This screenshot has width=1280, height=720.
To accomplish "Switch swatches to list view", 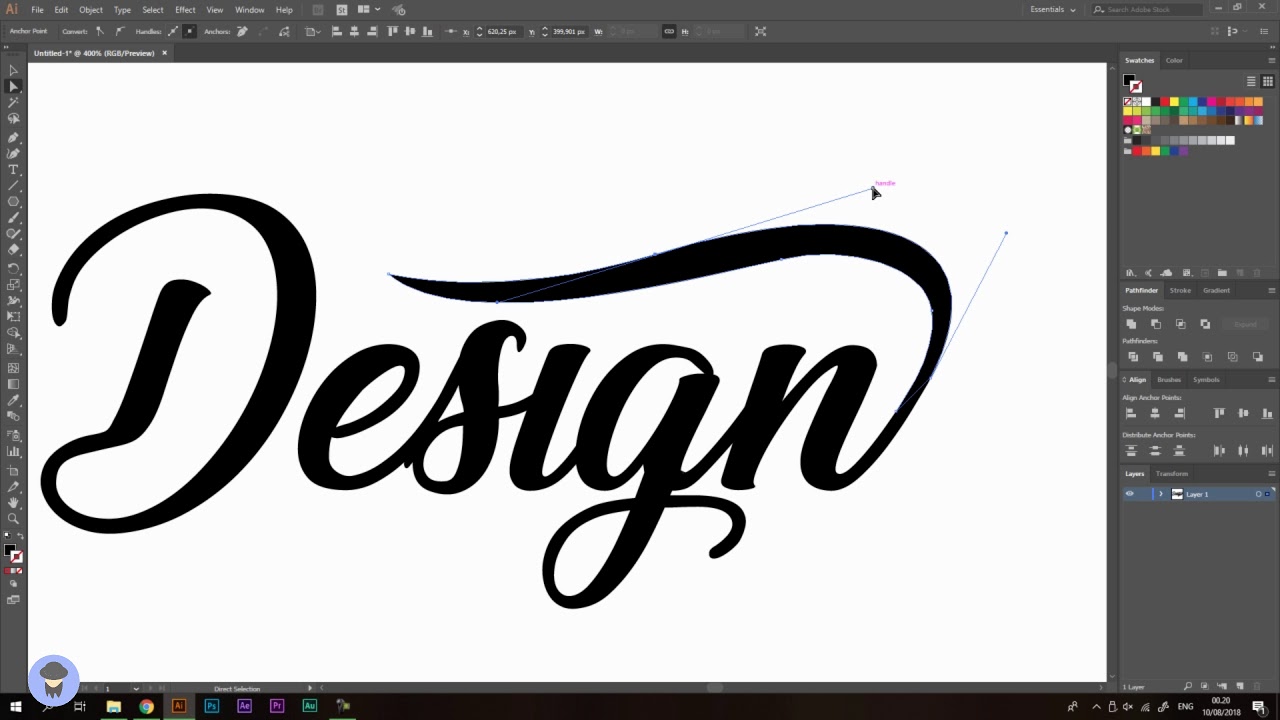I will (x=1251, y=81).
